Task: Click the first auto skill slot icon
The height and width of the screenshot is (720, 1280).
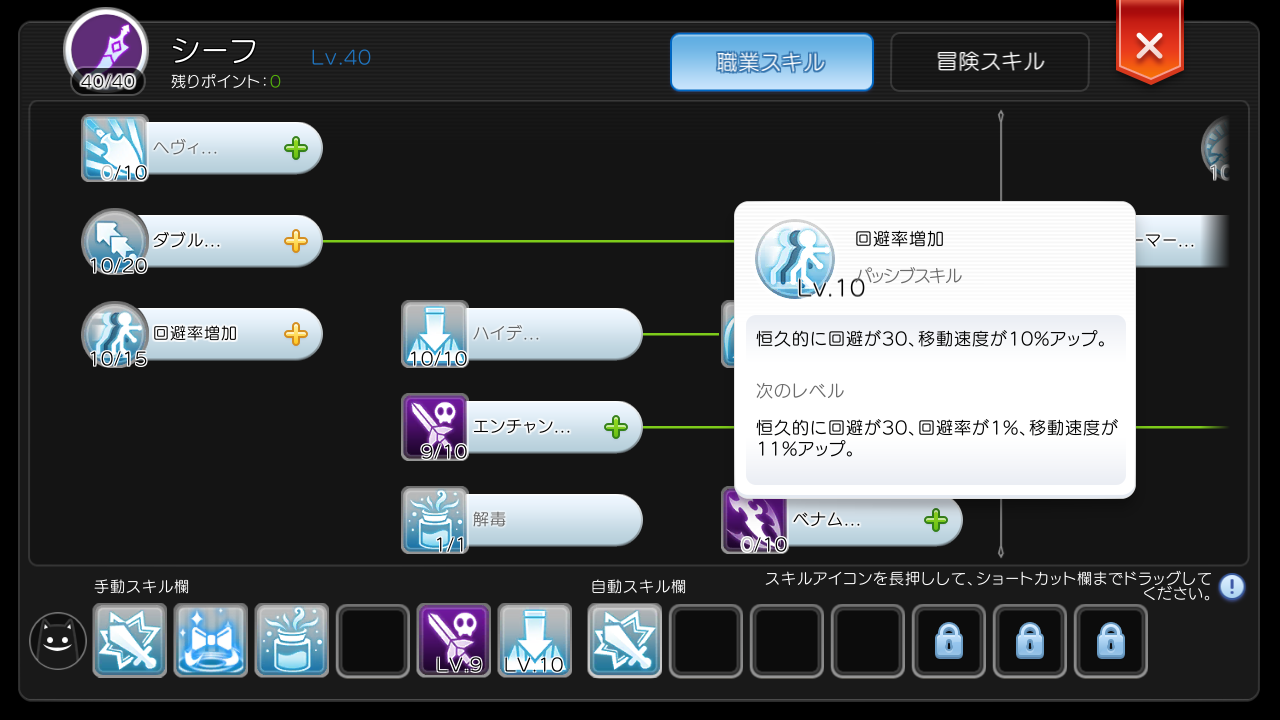Action: [624, 640]
